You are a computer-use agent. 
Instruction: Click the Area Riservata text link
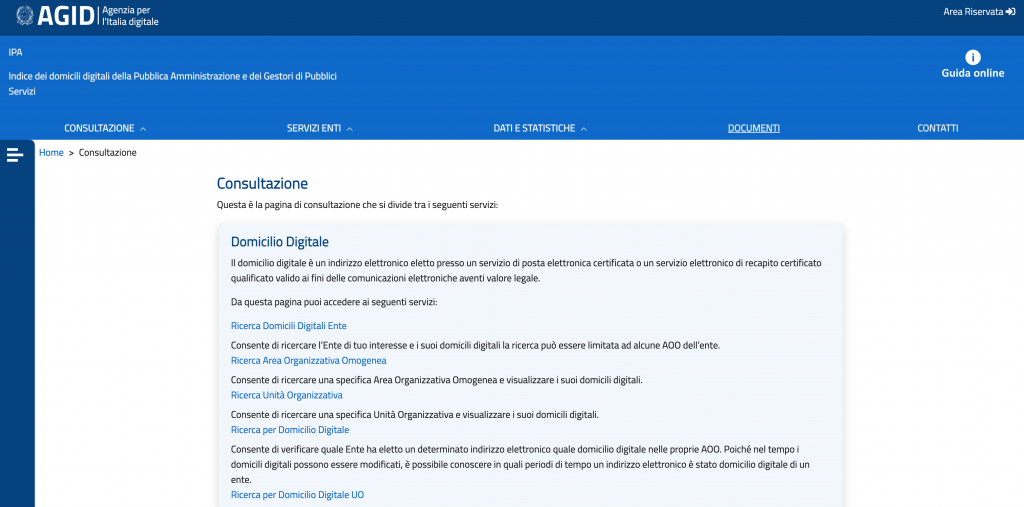pos(972,12)
